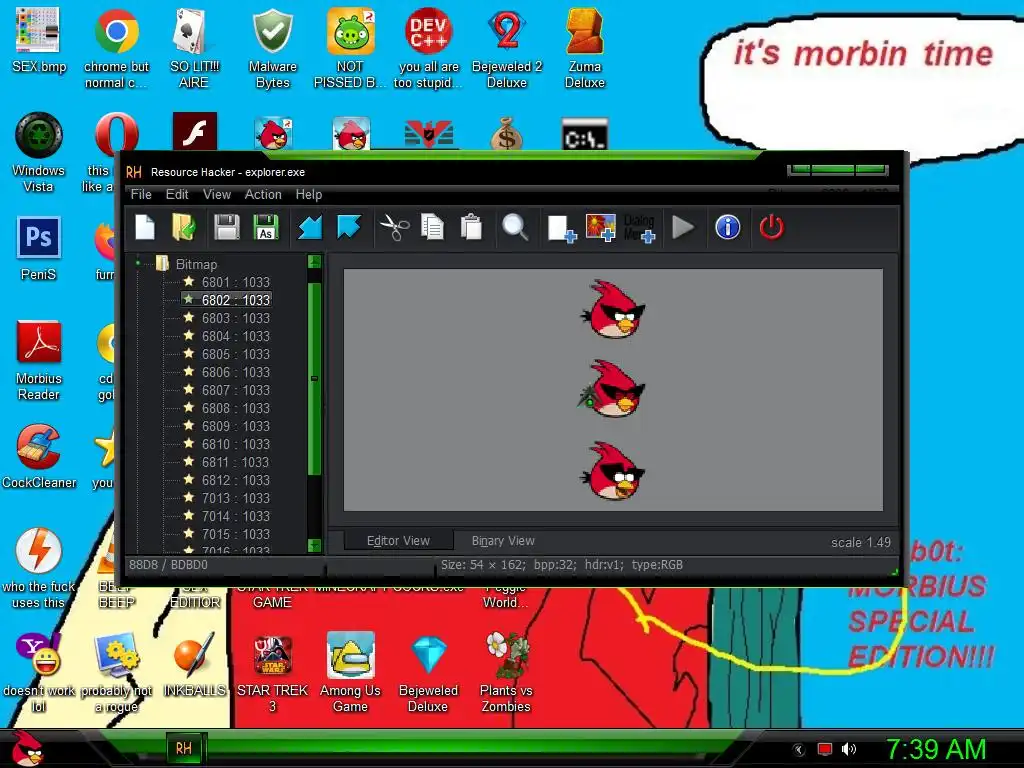1024x768 pixels.
Task: Switch to the Editor View tab
Action: 398,541
